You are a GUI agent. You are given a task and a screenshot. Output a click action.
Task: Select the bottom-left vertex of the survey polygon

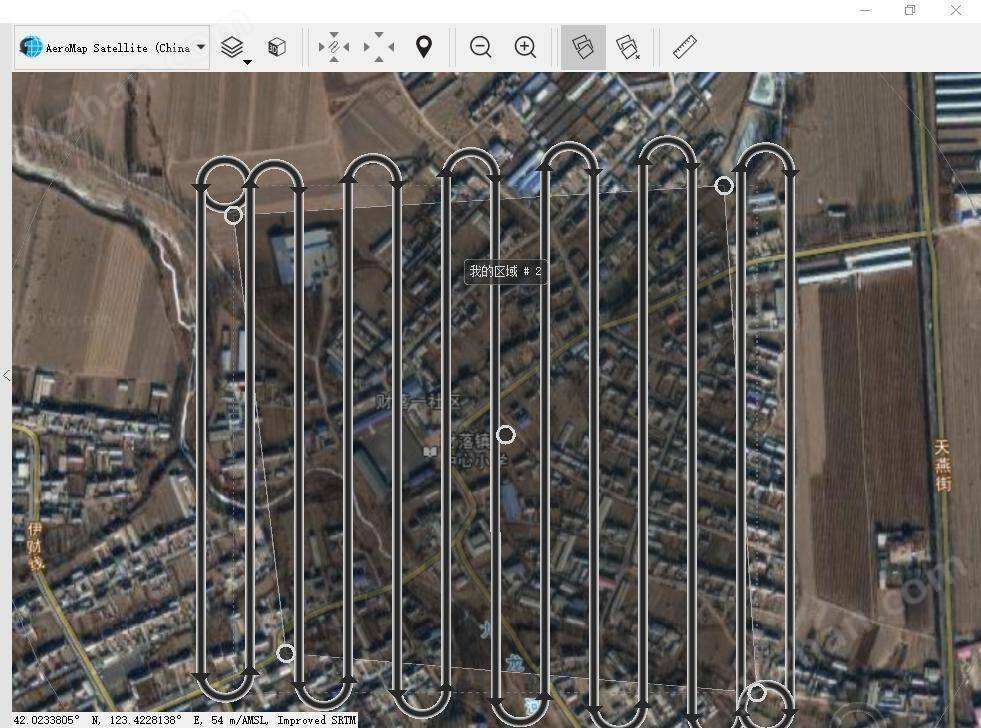pos(286,653)
